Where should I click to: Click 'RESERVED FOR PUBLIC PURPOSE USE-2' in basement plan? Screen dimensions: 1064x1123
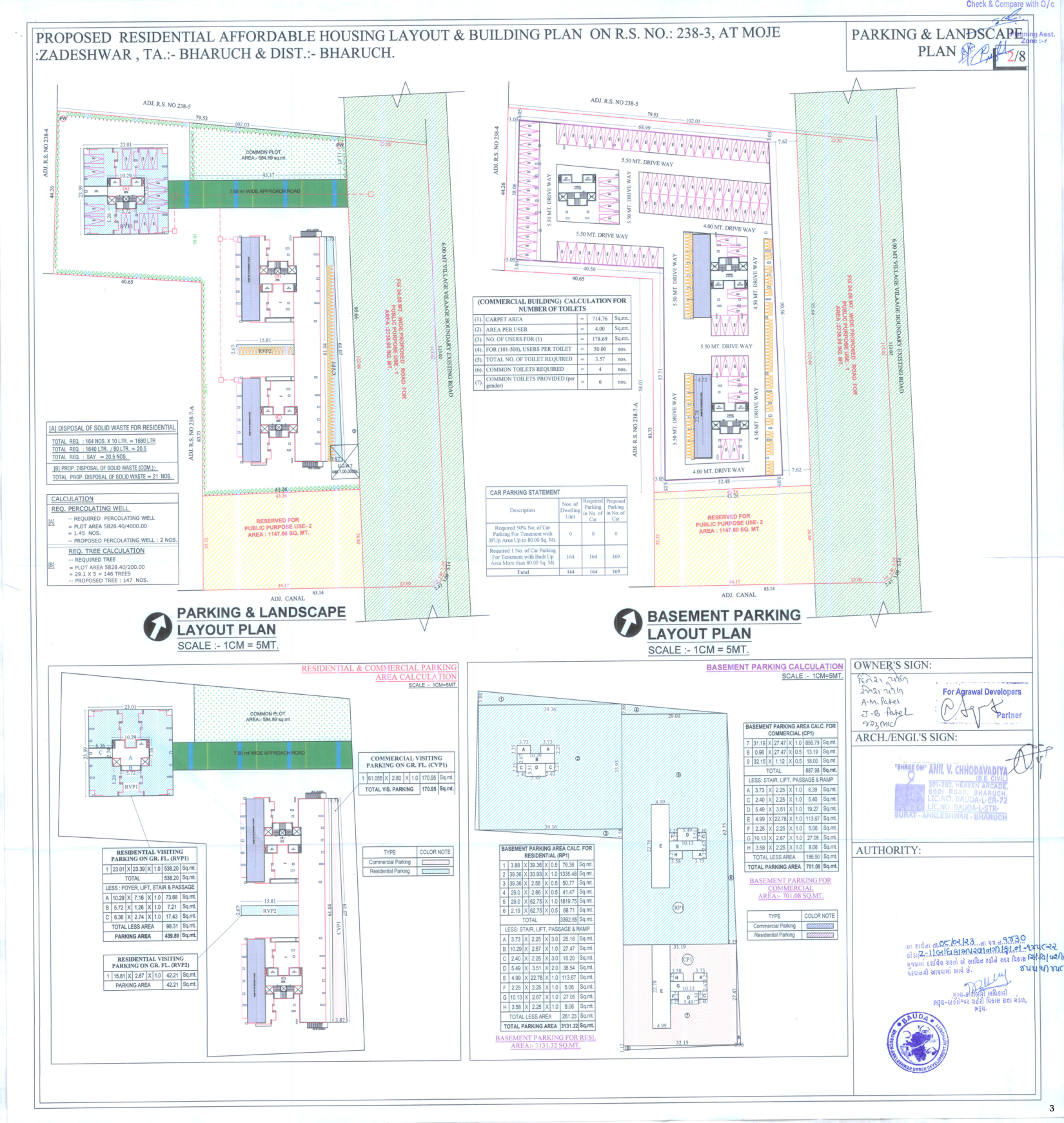click(x=729, y=523)
